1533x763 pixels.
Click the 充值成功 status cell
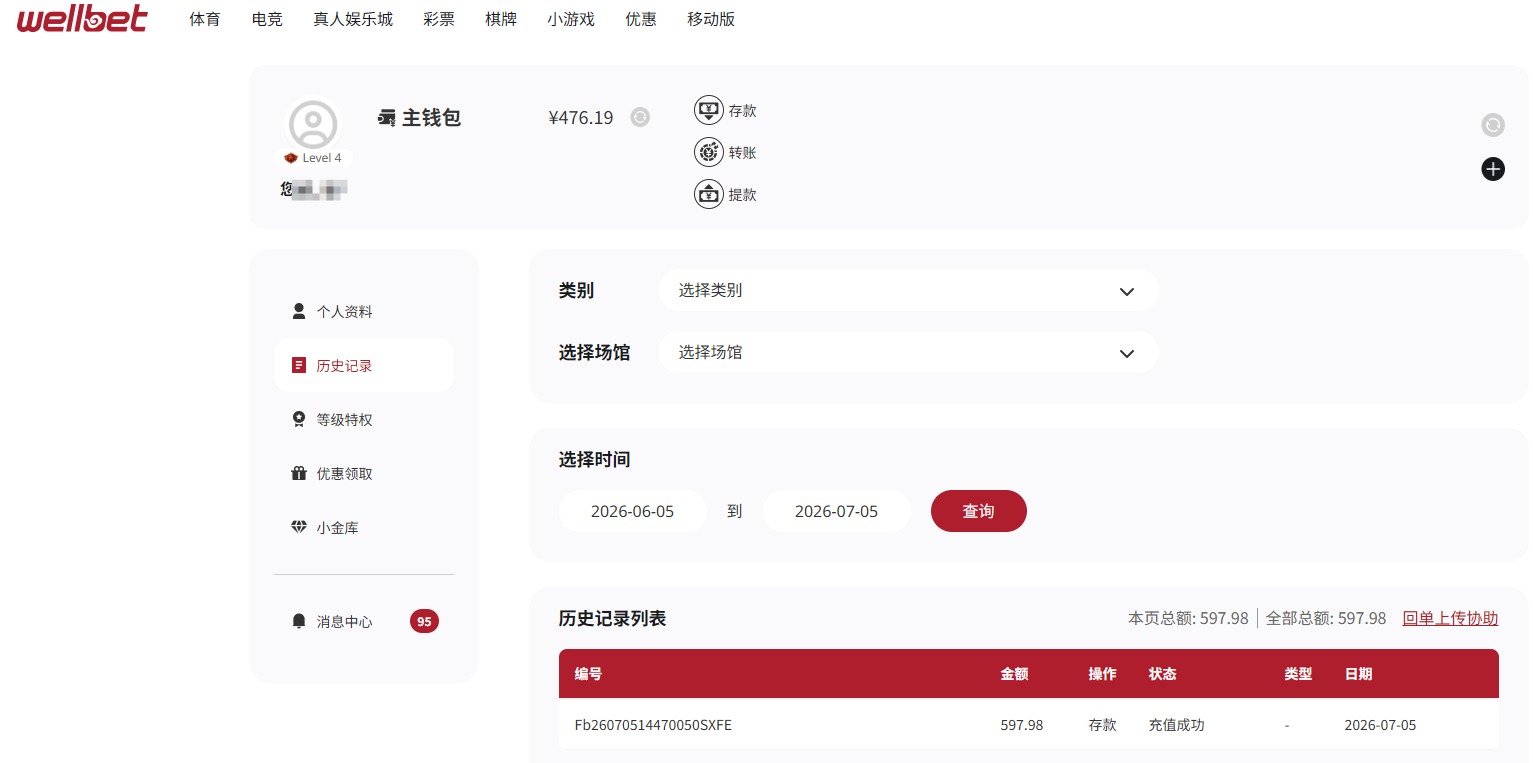coord(1176,725)
